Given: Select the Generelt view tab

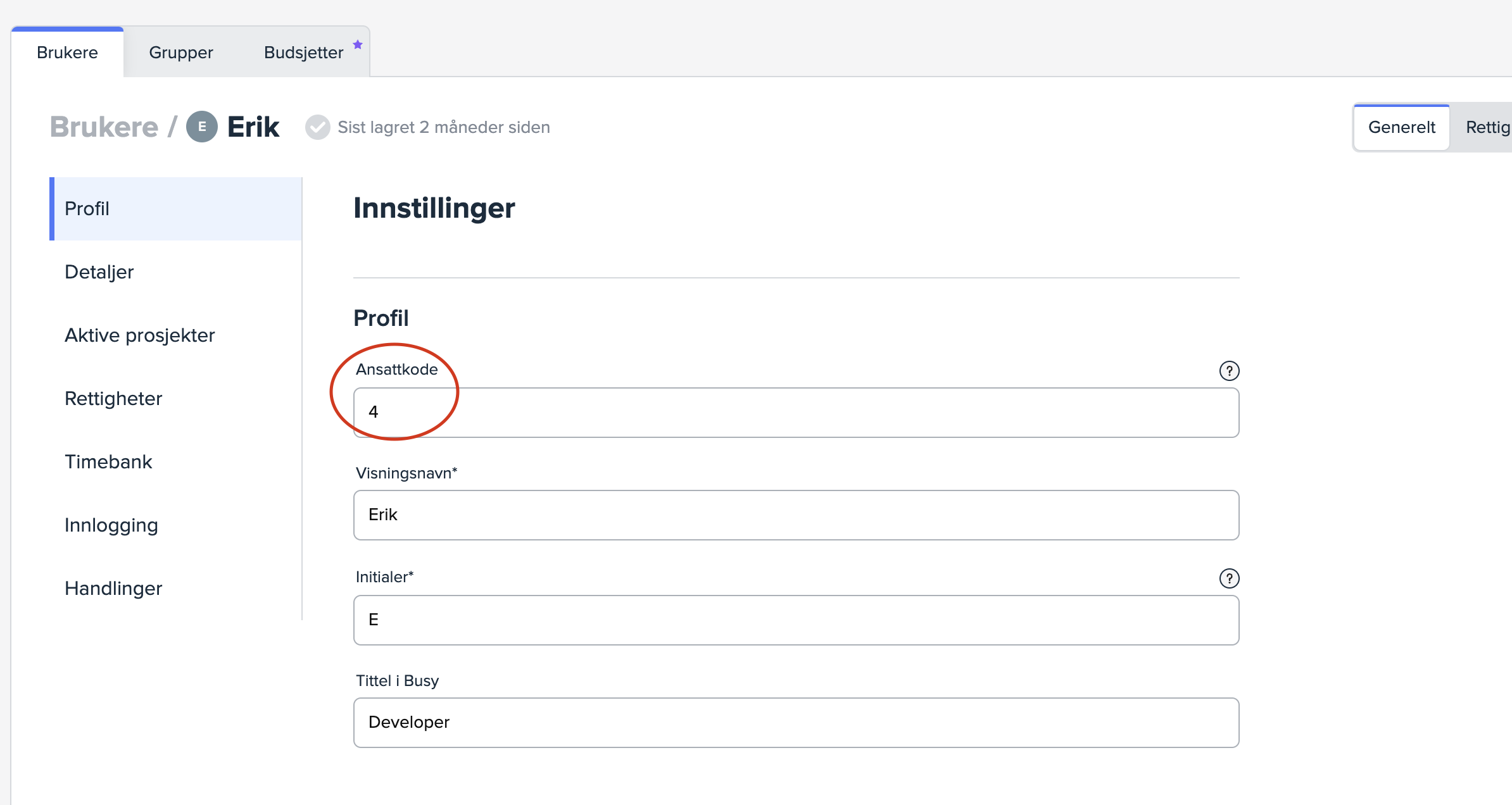Looking at the screenshot, I should click(x=1401, y=127).
